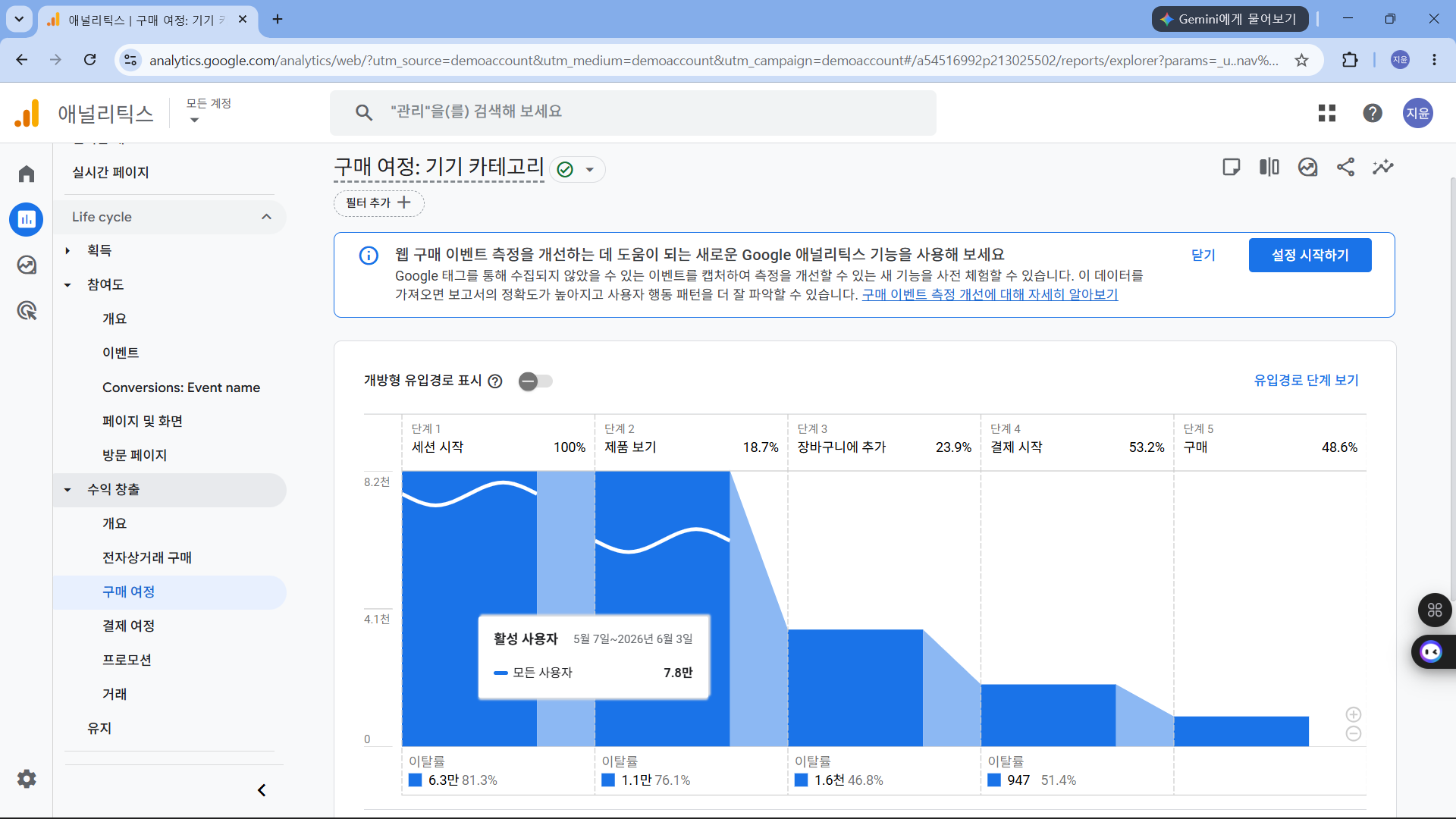Viewport: 1456px width, 819px height.
Task: Open Chrome menu three dots
Action: [x=1434, y=60]
